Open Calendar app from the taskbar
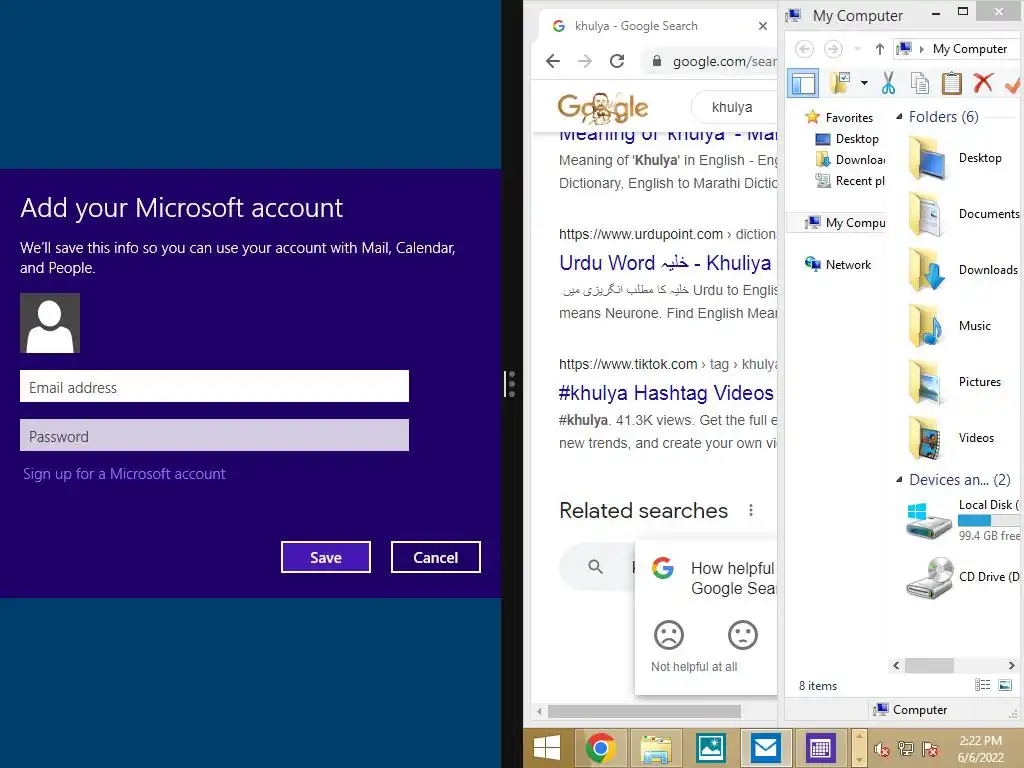The height and width of the screenshot is (768, 1024). pos(820,748)
